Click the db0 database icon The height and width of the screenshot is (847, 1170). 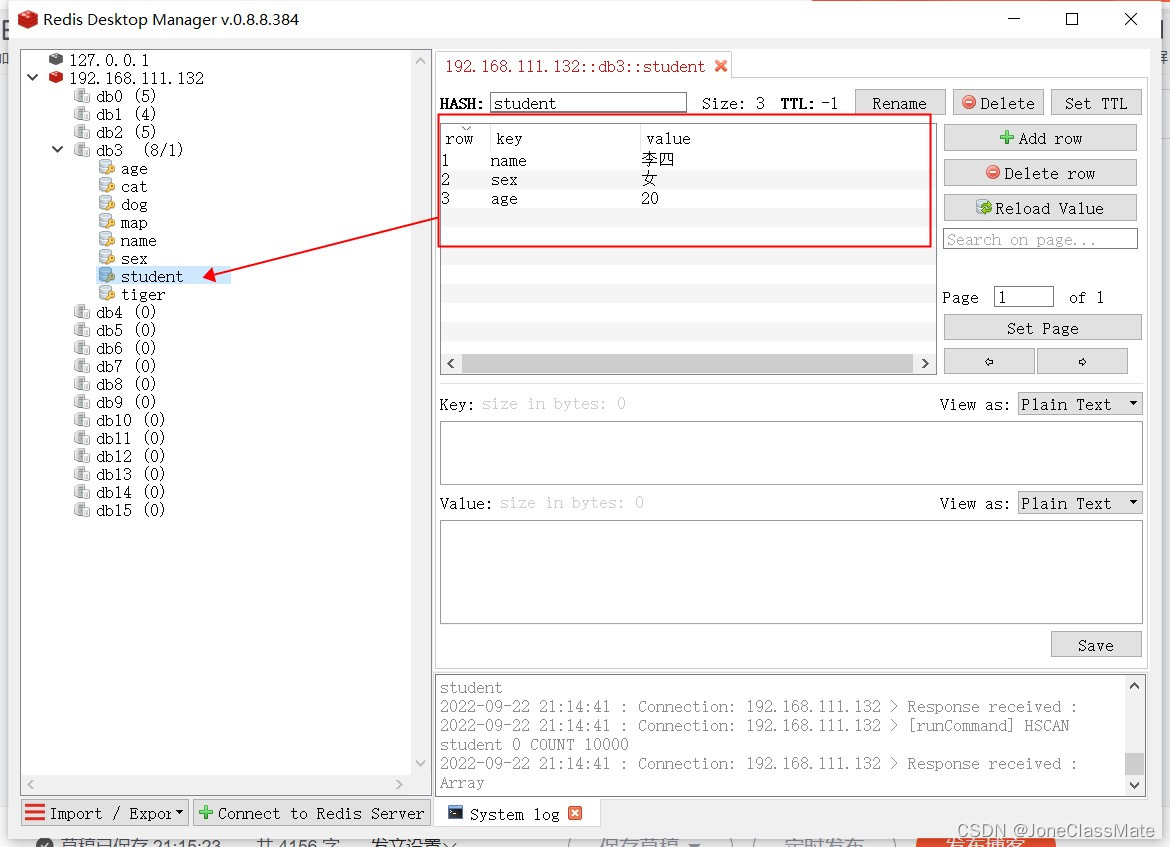(x=82, y=96)
